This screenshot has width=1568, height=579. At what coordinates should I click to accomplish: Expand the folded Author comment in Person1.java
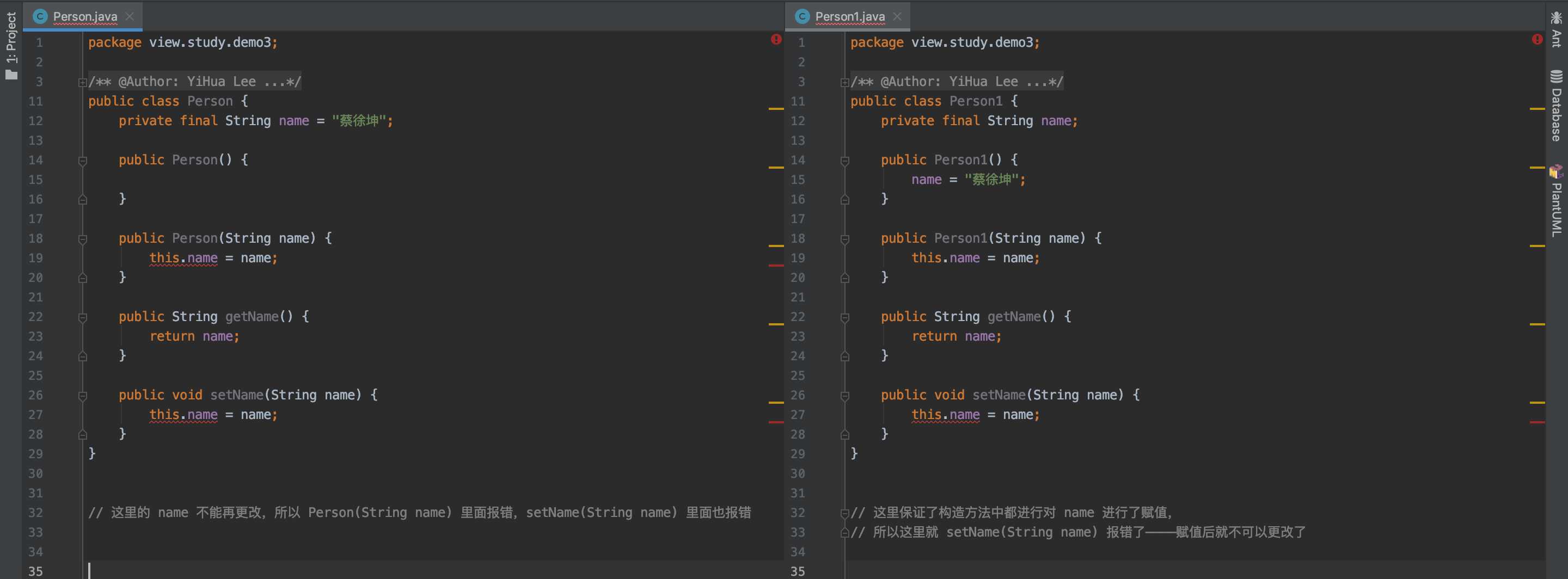coord(845,82)
